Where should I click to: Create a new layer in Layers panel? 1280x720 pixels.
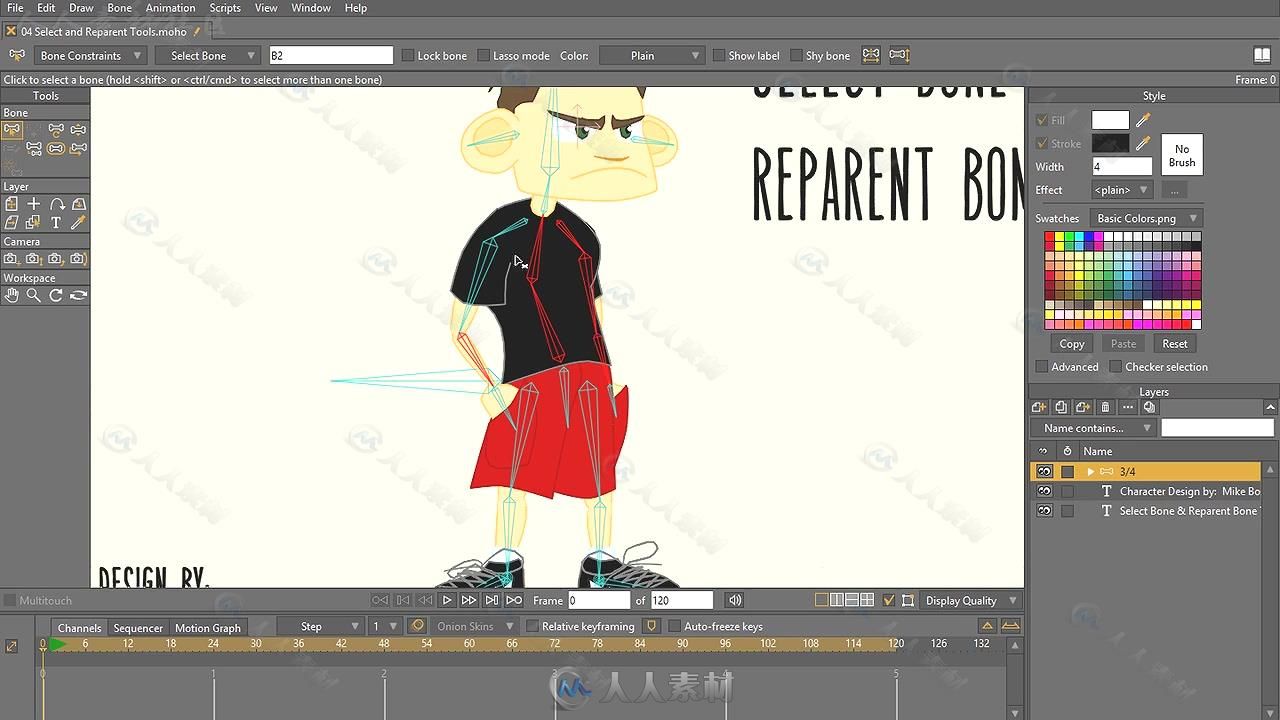click(x=1039, y=407)
